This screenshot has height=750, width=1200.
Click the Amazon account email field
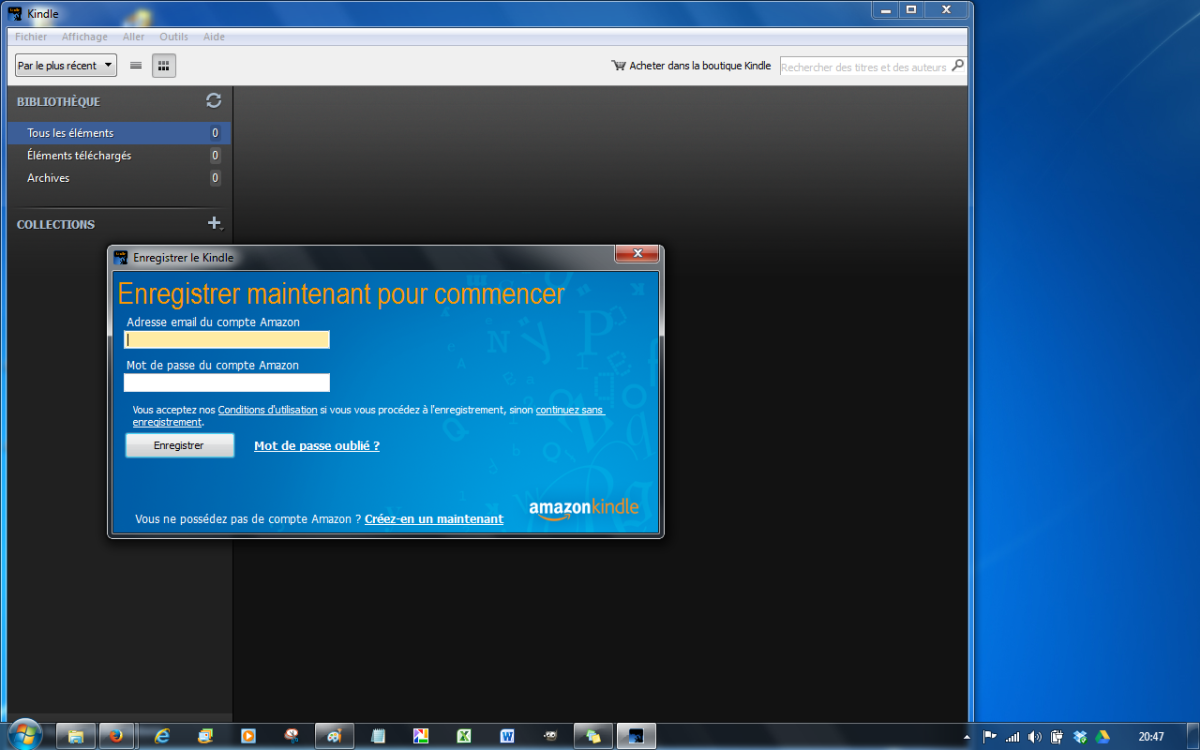click(227, 340)
